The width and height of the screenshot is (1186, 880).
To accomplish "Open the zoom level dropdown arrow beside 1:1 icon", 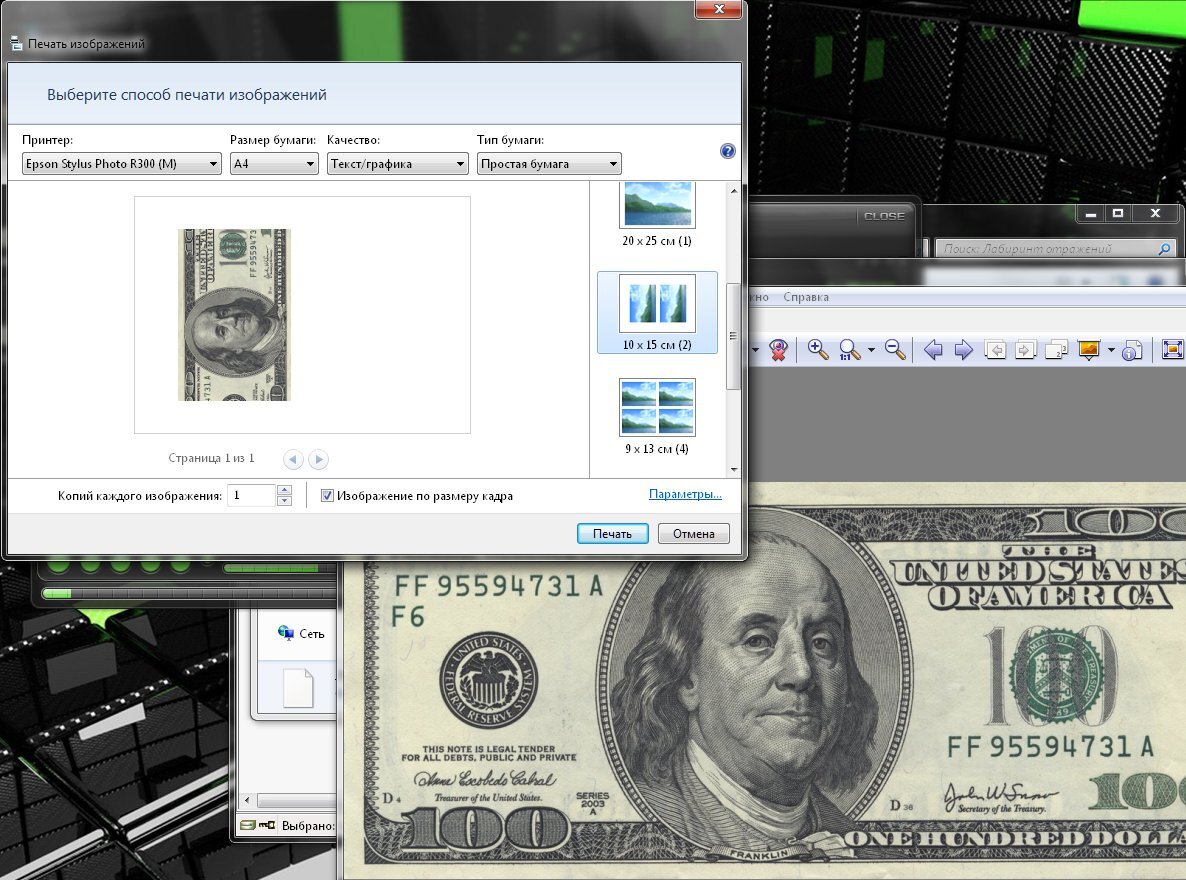I will [x=871, y=350].
